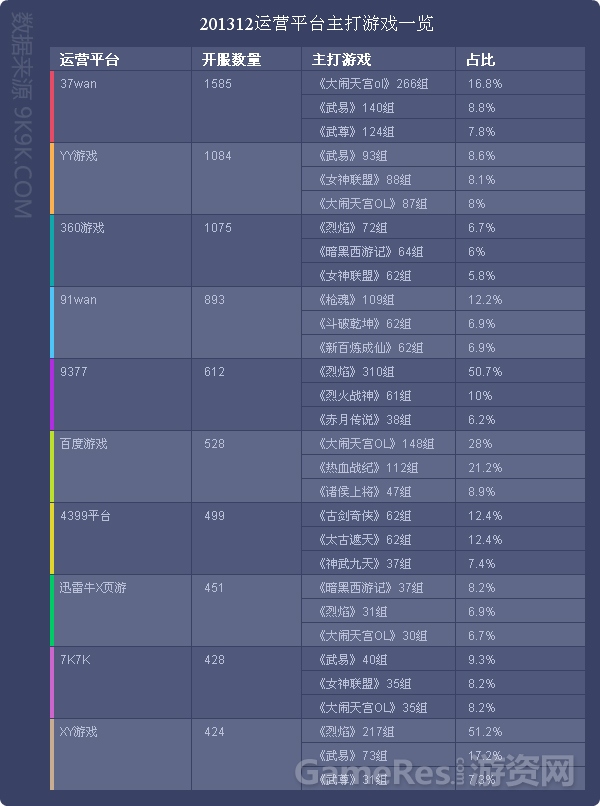
Task: Click 《新百炼成仙》62组 entry
Action: click(x=370, y=348)
